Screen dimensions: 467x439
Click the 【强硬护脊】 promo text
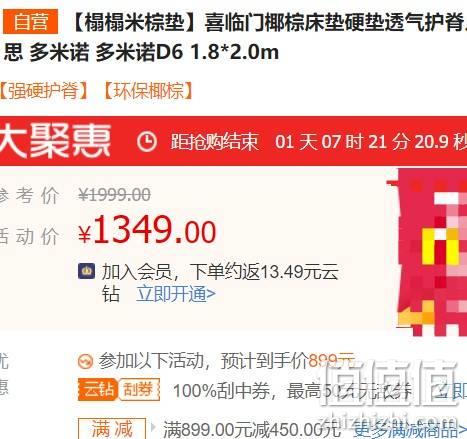[43, 91]
